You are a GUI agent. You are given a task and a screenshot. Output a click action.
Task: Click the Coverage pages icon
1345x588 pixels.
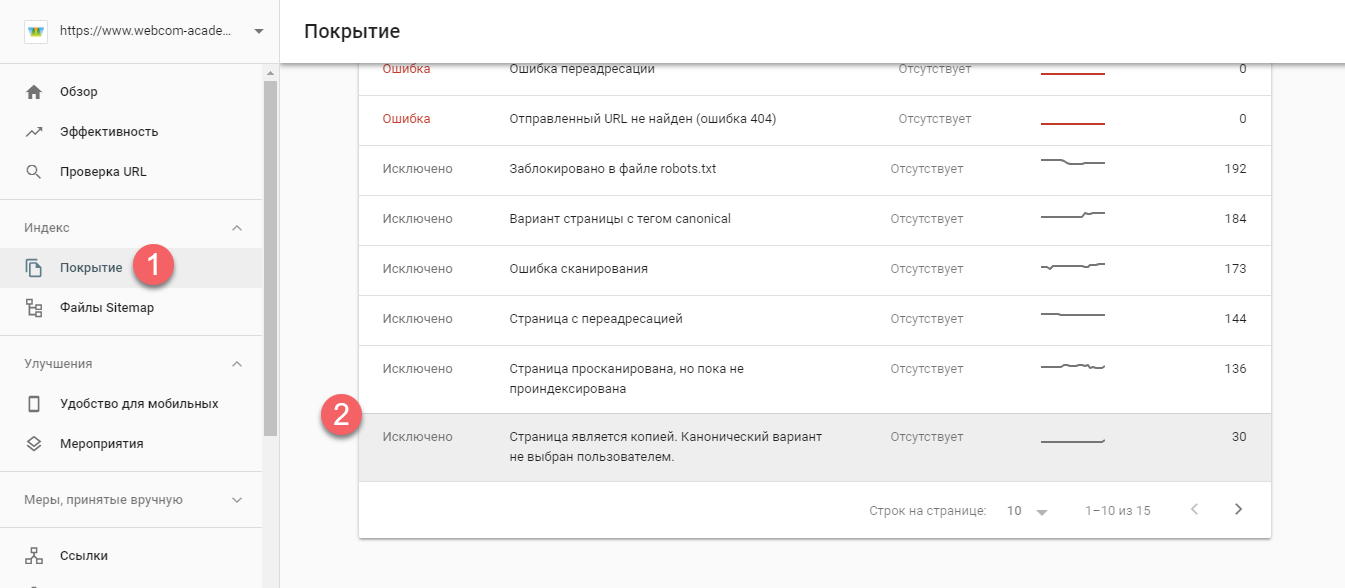[34, 268]
